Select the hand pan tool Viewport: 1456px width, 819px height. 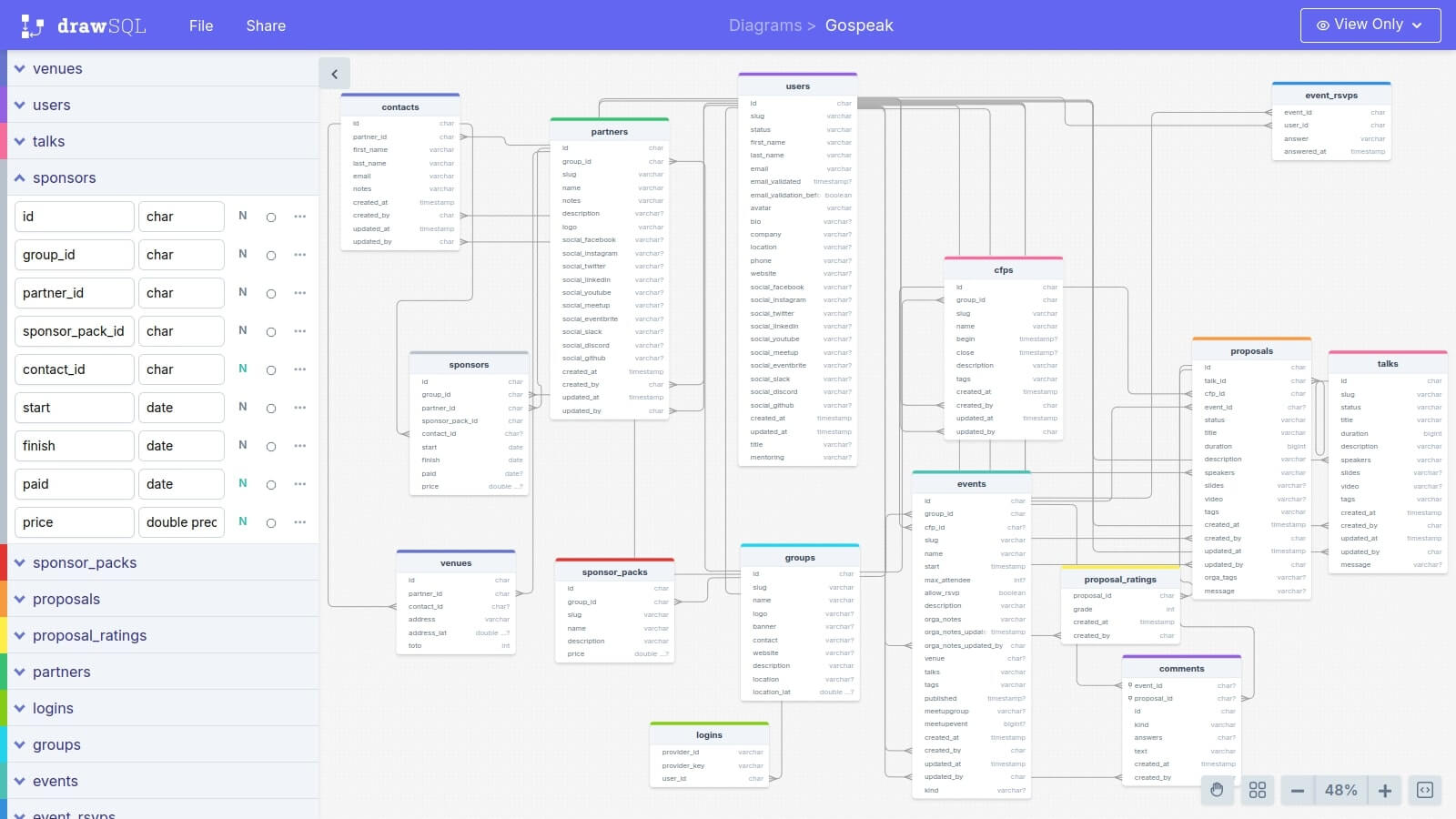(x=1218, y=790)
